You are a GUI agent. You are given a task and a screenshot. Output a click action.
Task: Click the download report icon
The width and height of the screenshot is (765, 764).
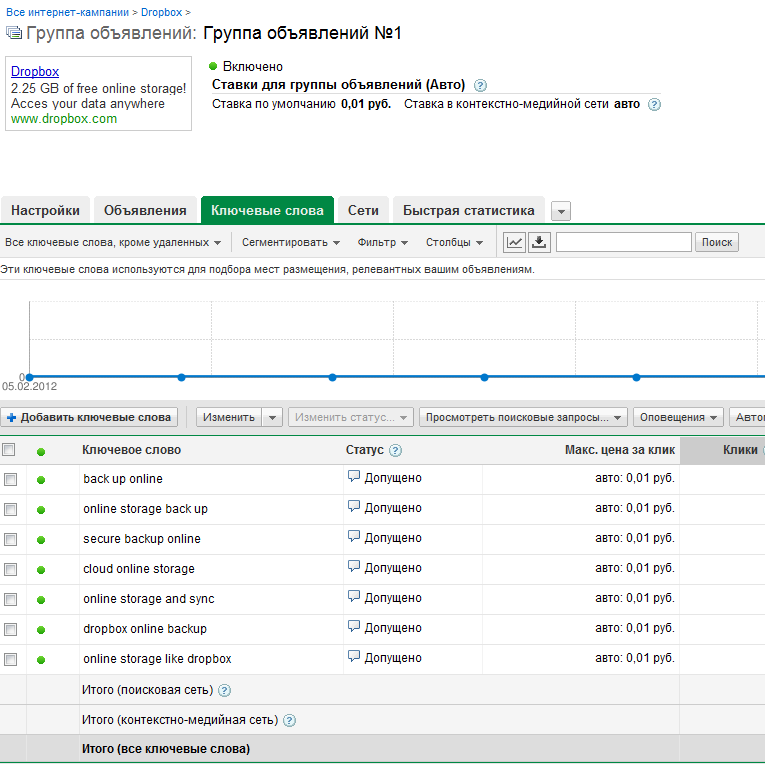(x=540, y=242)
